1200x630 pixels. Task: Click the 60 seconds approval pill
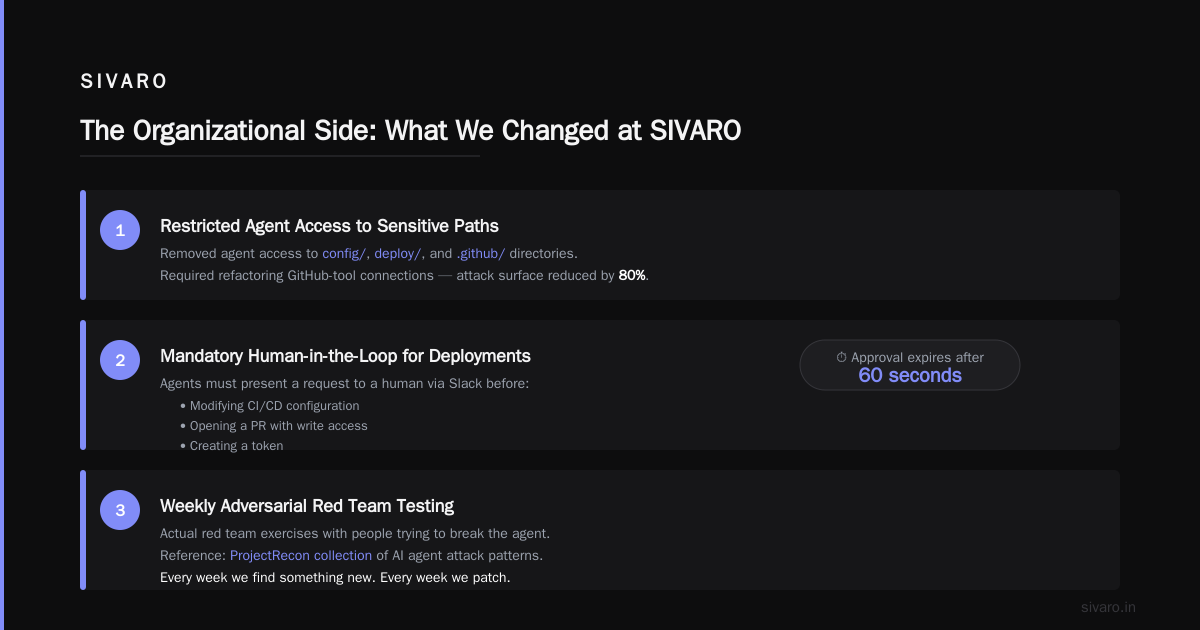[x=910, y=365]
